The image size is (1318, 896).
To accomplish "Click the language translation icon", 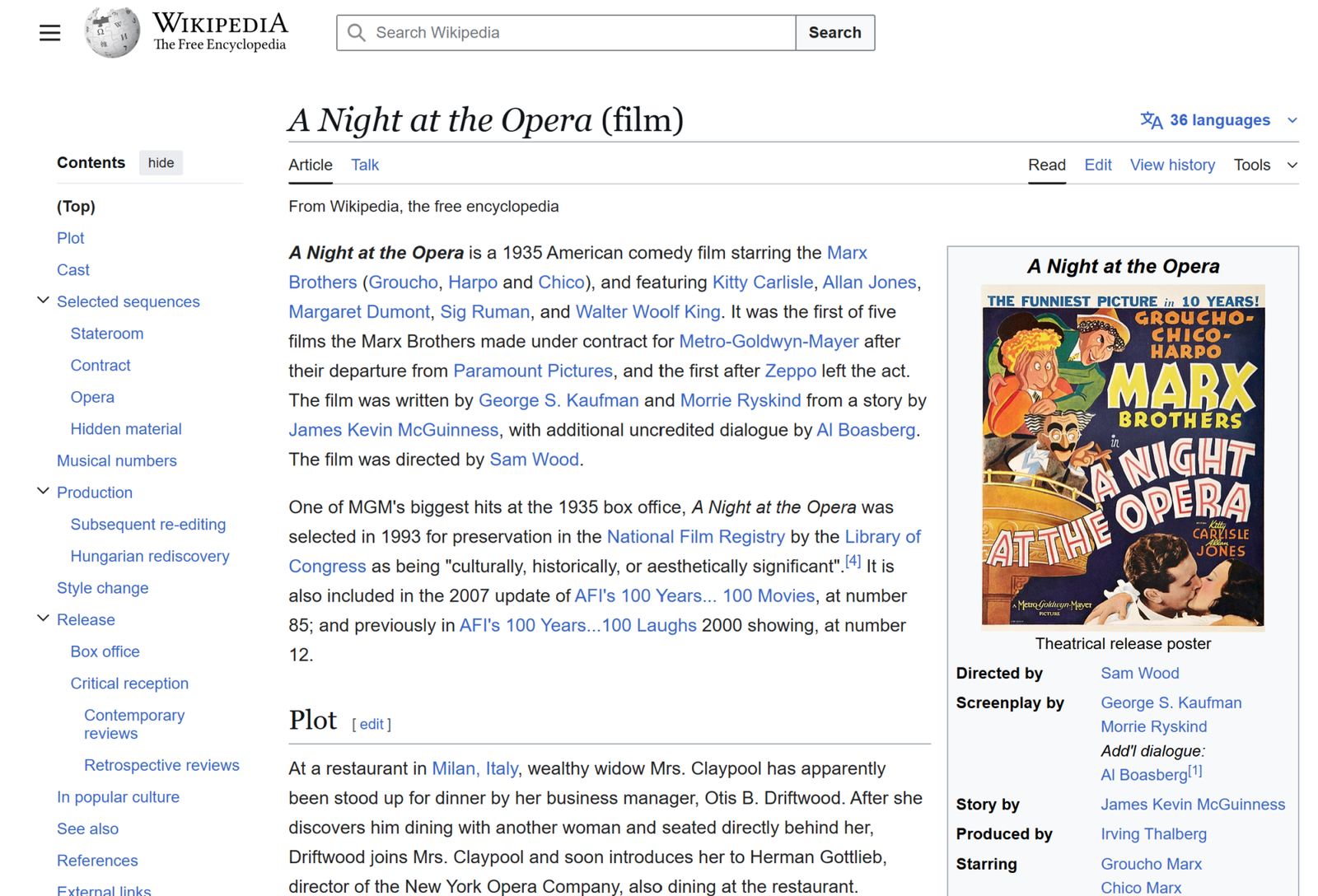I will 1151,121.
